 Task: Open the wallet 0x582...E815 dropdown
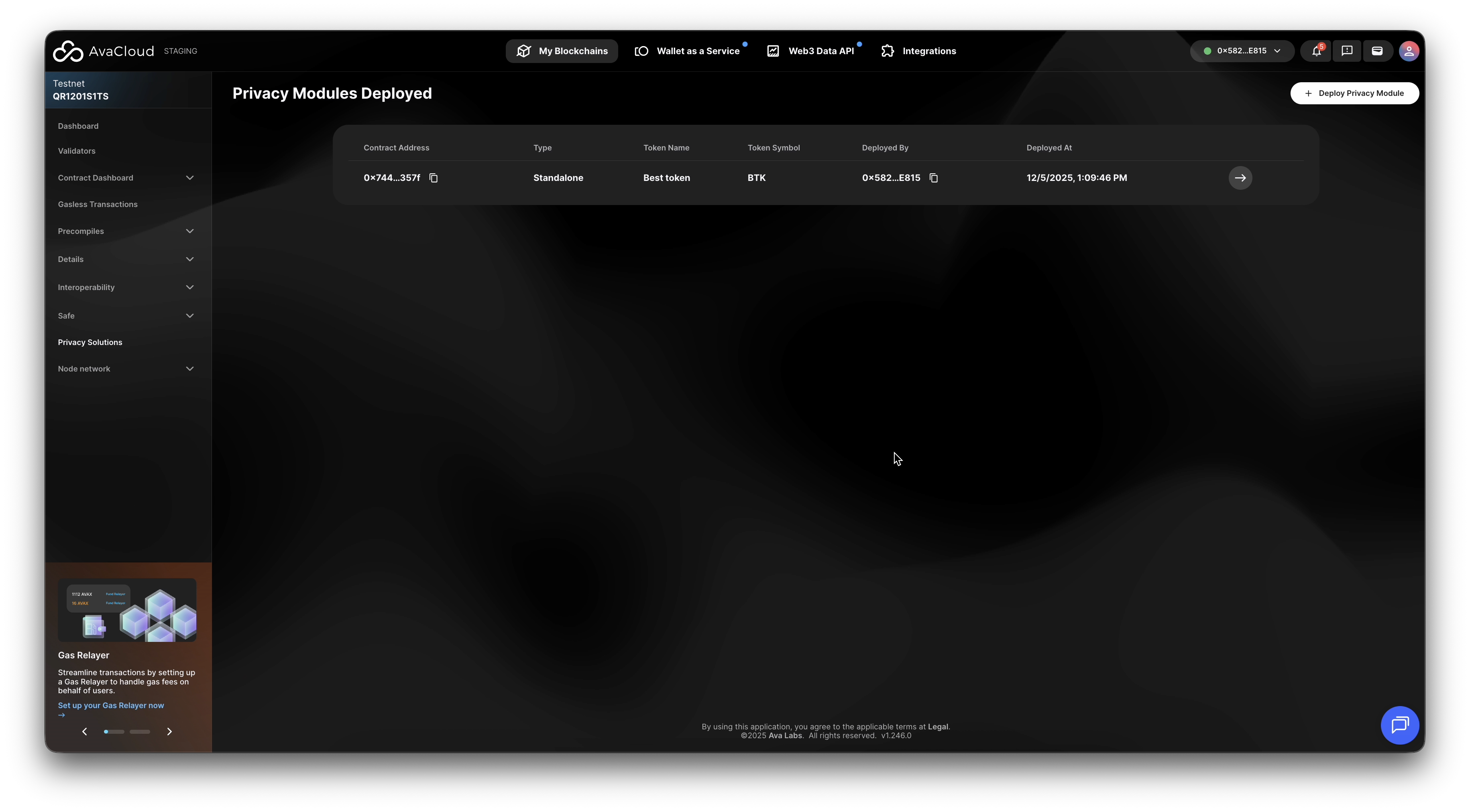click(1242, 51)
